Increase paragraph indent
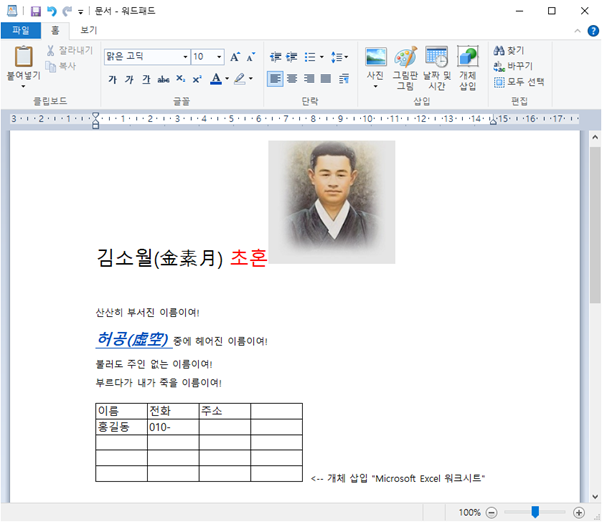 [291, 57]
